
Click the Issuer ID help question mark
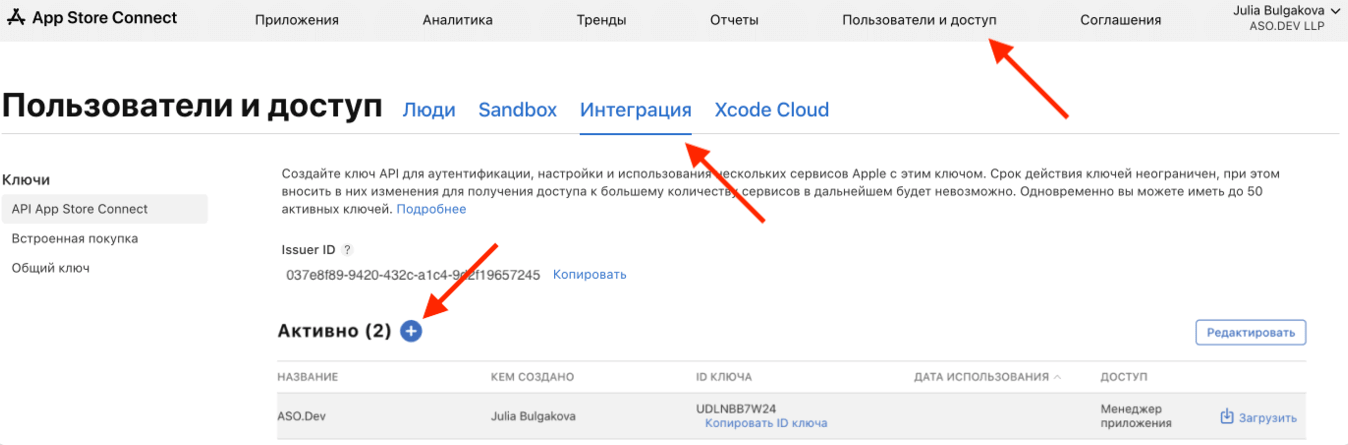[347, 250]
